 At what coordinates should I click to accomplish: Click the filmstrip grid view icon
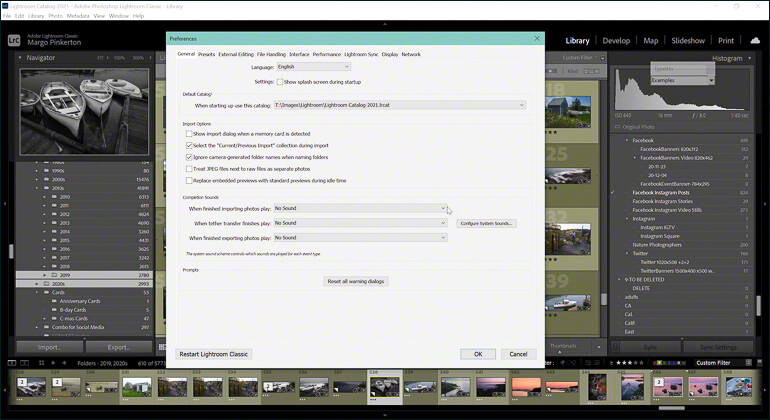tap(41, 363)
